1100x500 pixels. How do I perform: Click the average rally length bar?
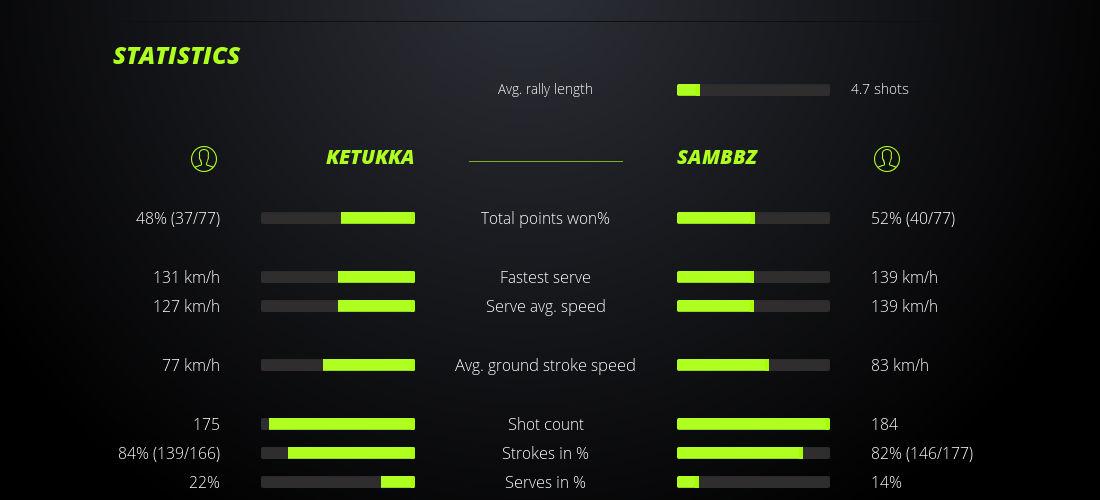753,90
